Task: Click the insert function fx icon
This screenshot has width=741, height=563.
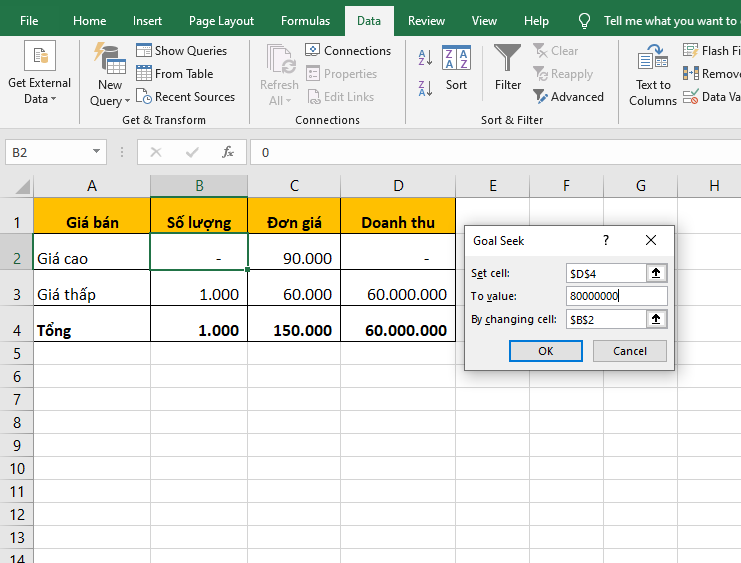Action: click(228, 152)
